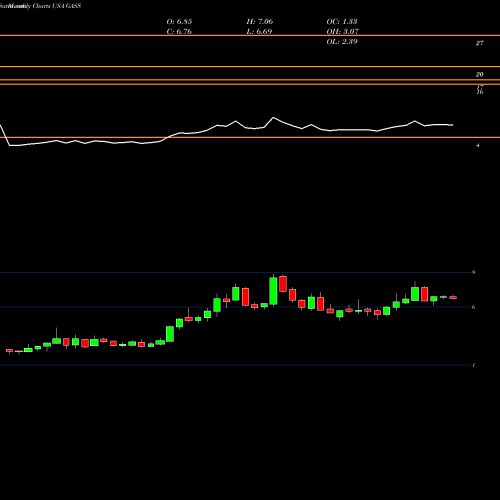Click the 'O: 6.85' open value
This screenshot has width=500, height=500.
coord(179,21)
